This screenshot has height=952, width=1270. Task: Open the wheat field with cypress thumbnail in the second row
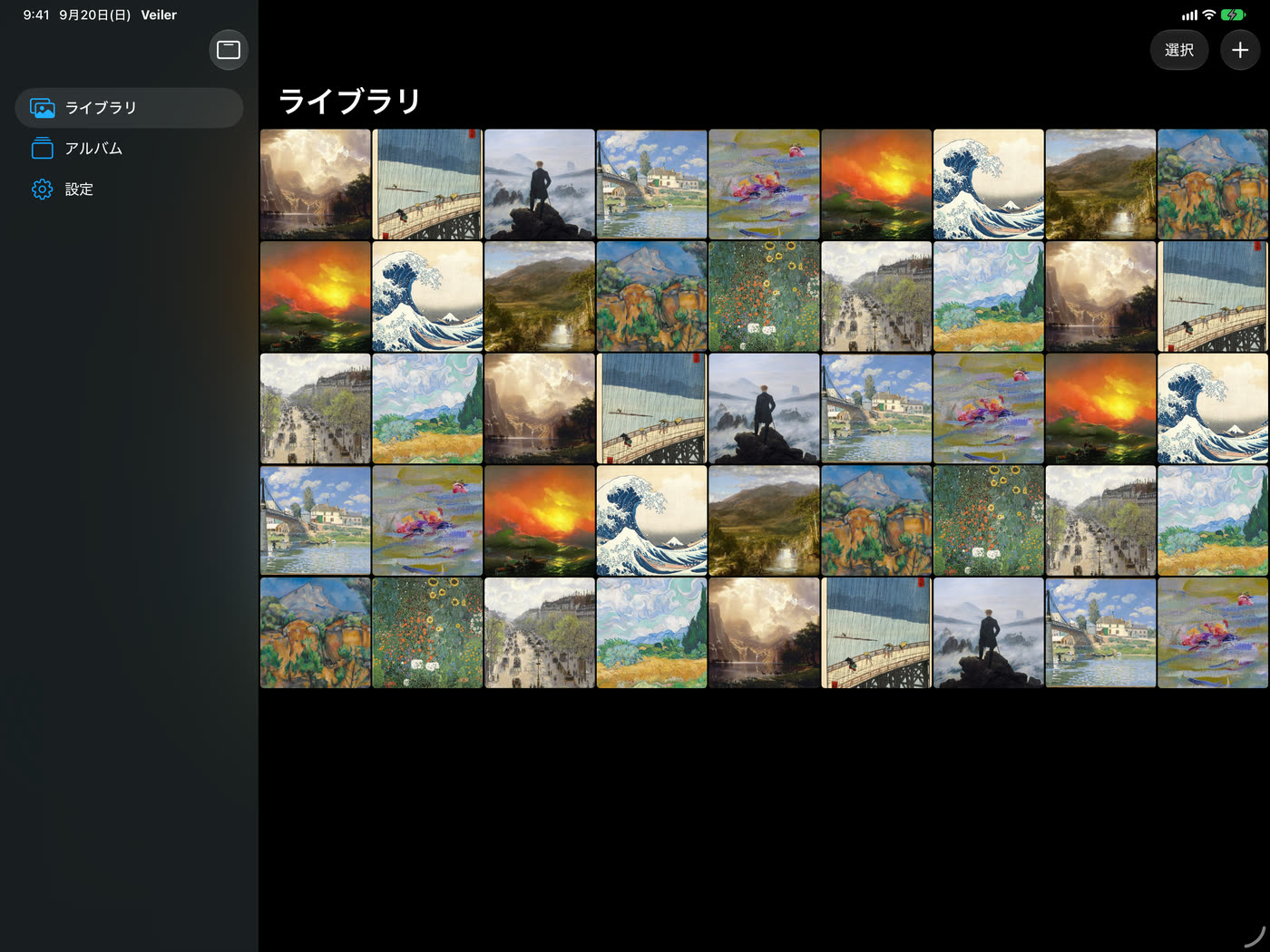coord(989,296)
